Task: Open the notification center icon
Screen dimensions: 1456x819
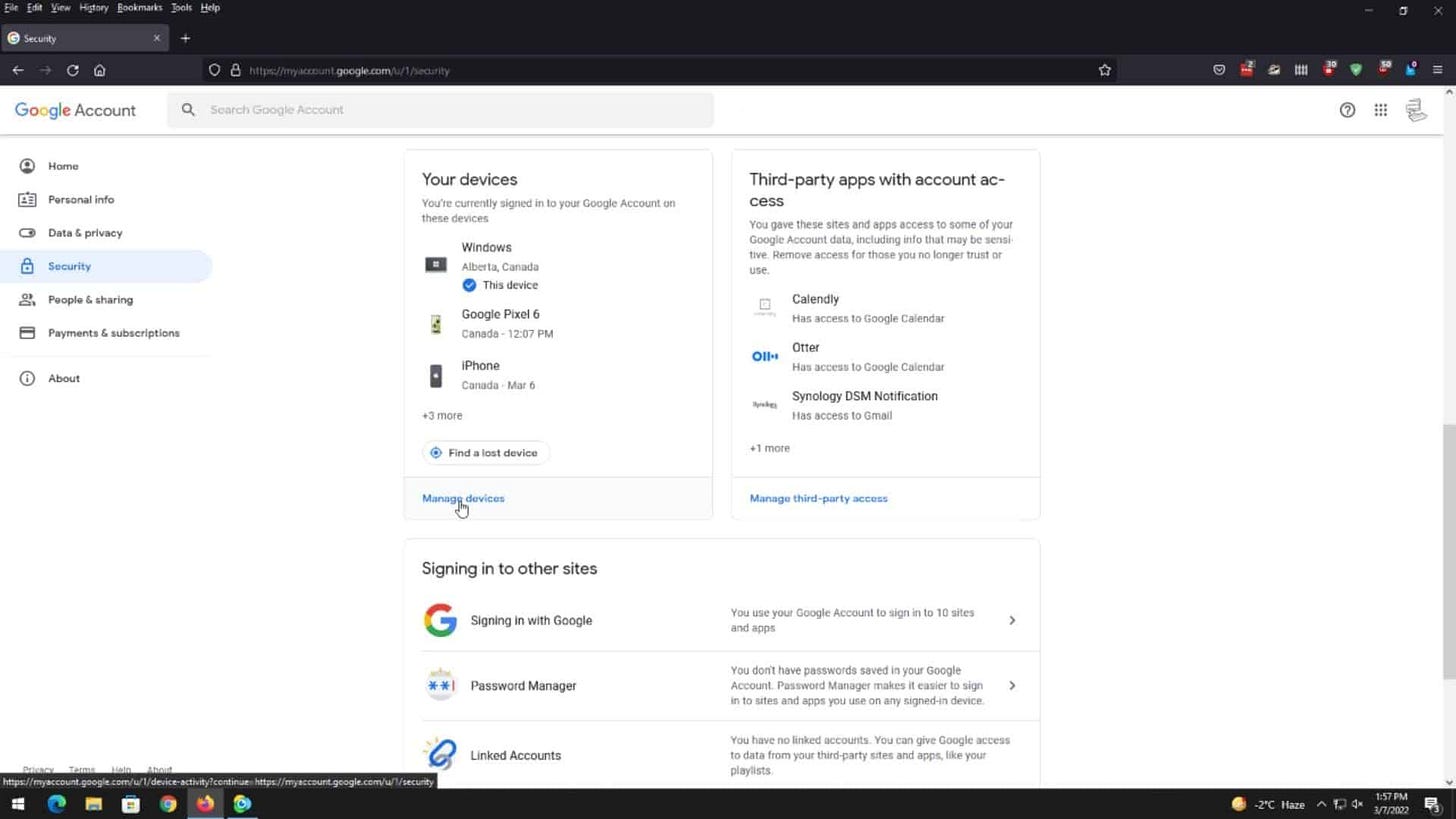Action: [x=1433, y=804]
